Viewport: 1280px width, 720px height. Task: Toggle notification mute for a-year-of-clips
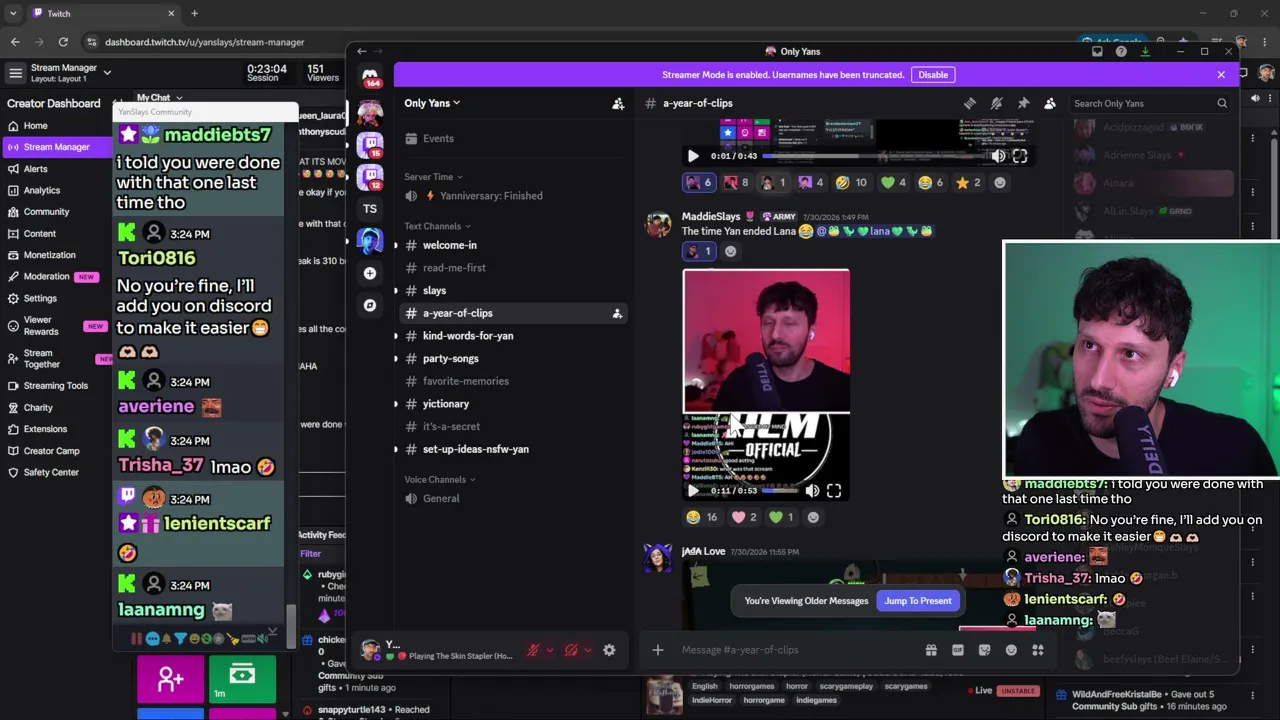[997, 103]
